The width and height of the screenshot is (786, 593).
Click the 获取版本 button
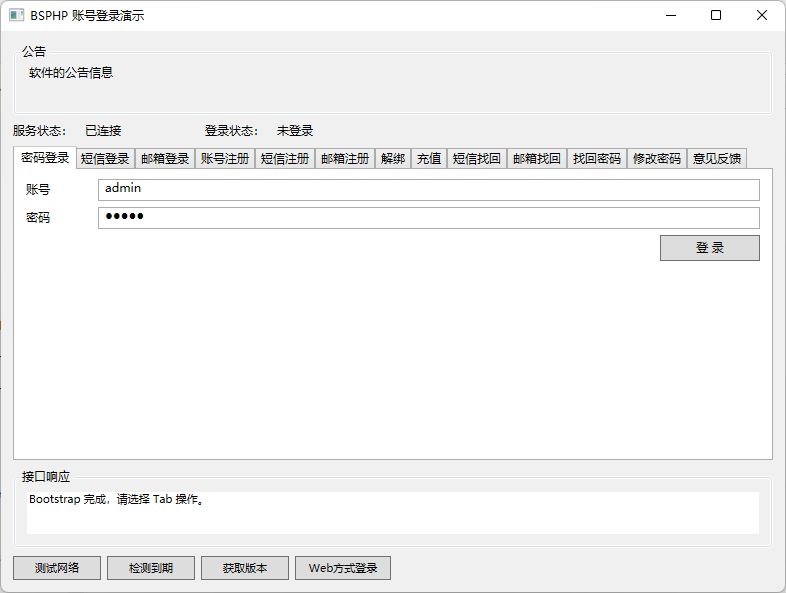(245, 568)
